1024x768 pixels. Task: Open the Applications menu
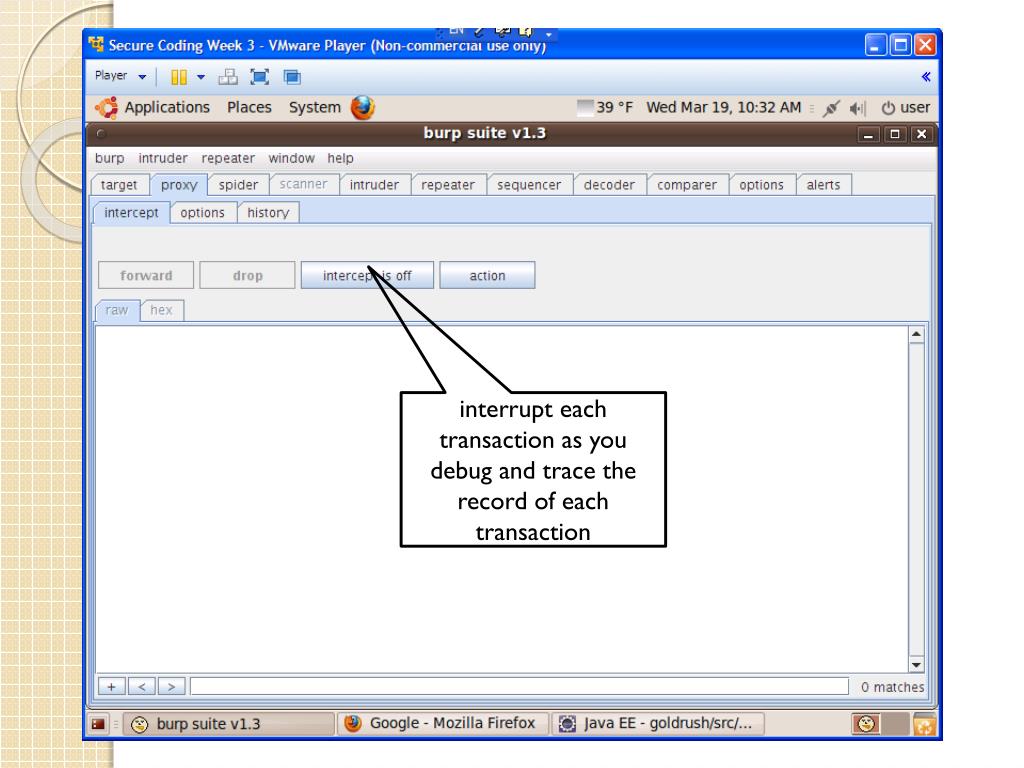[167, 108]
